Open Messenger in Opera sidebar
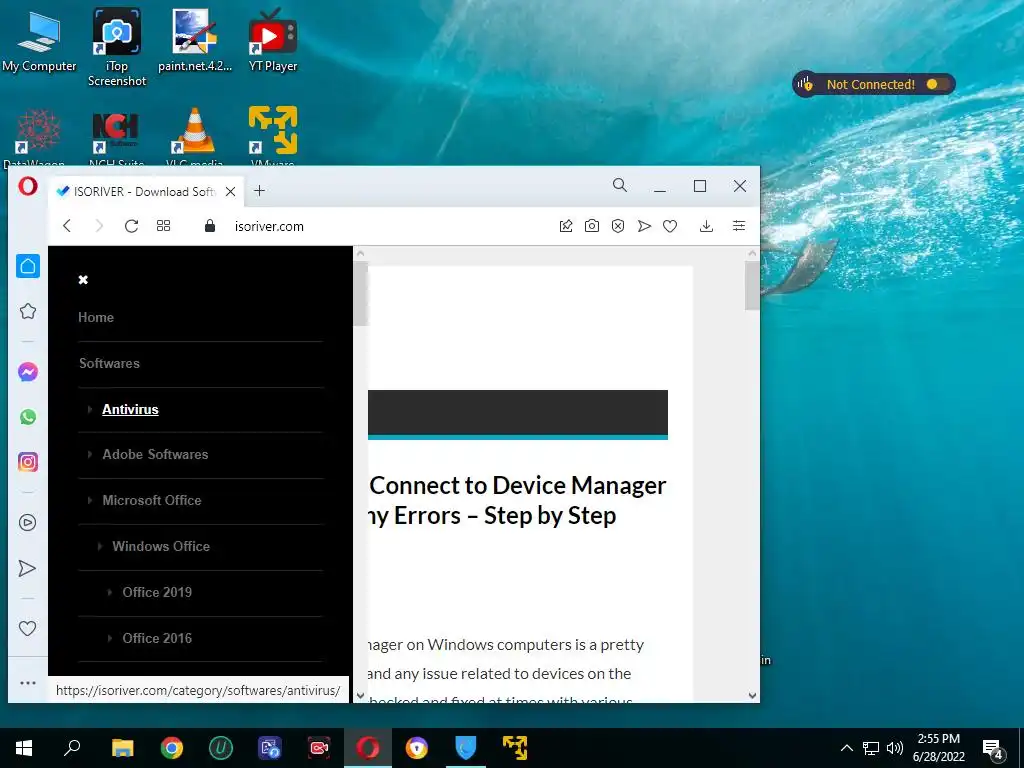The image size is (1024, 768). (x=27, y=372)
